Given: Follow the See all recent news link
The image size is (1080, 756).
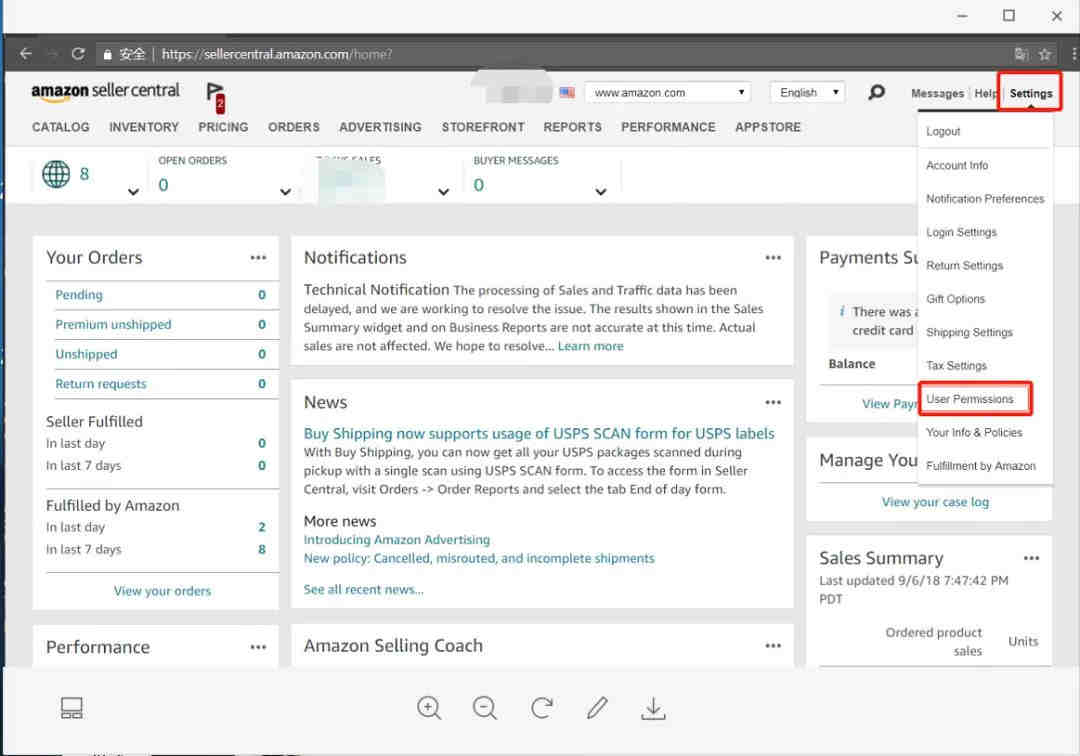Looking at the screenshot, I should (x=363, y=590).
